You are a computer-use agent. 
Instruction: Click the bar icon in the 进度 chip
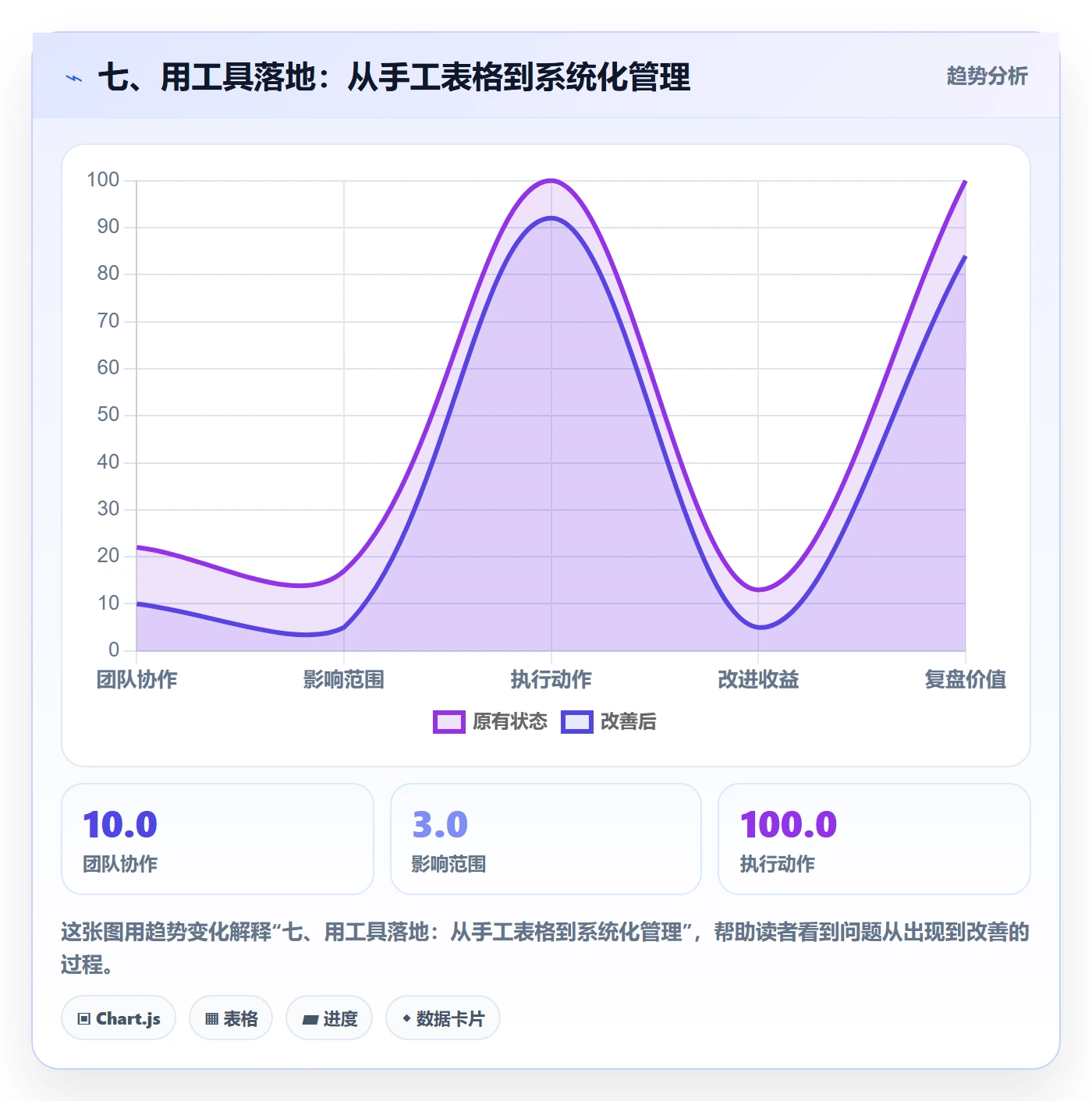point(310,1019)
